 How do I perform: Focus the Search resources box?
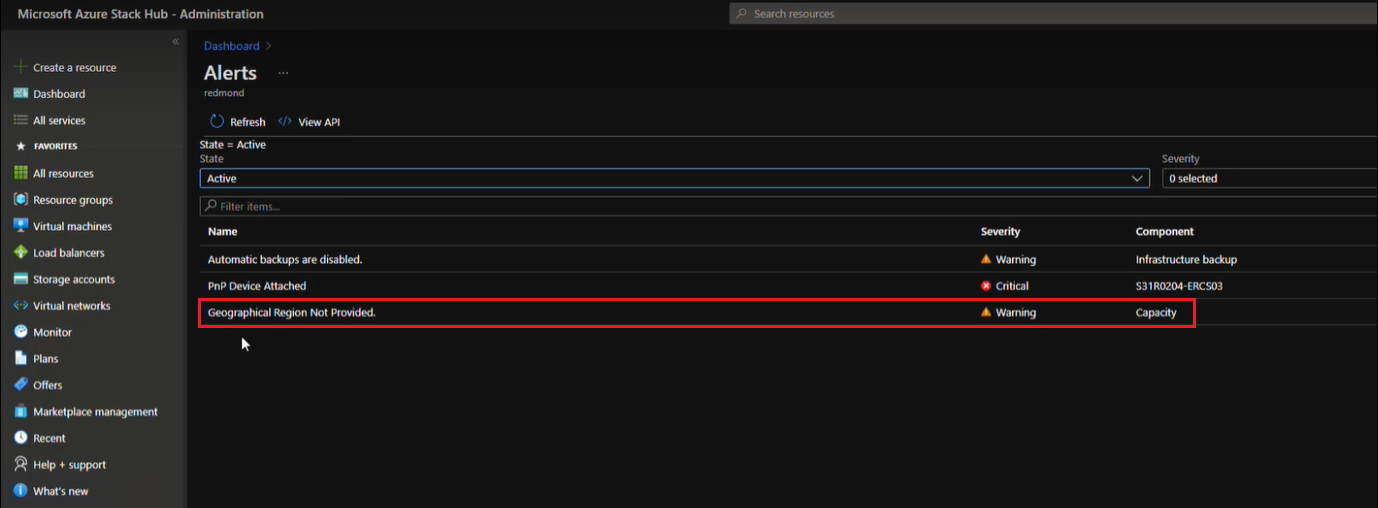pos(1053,14)
